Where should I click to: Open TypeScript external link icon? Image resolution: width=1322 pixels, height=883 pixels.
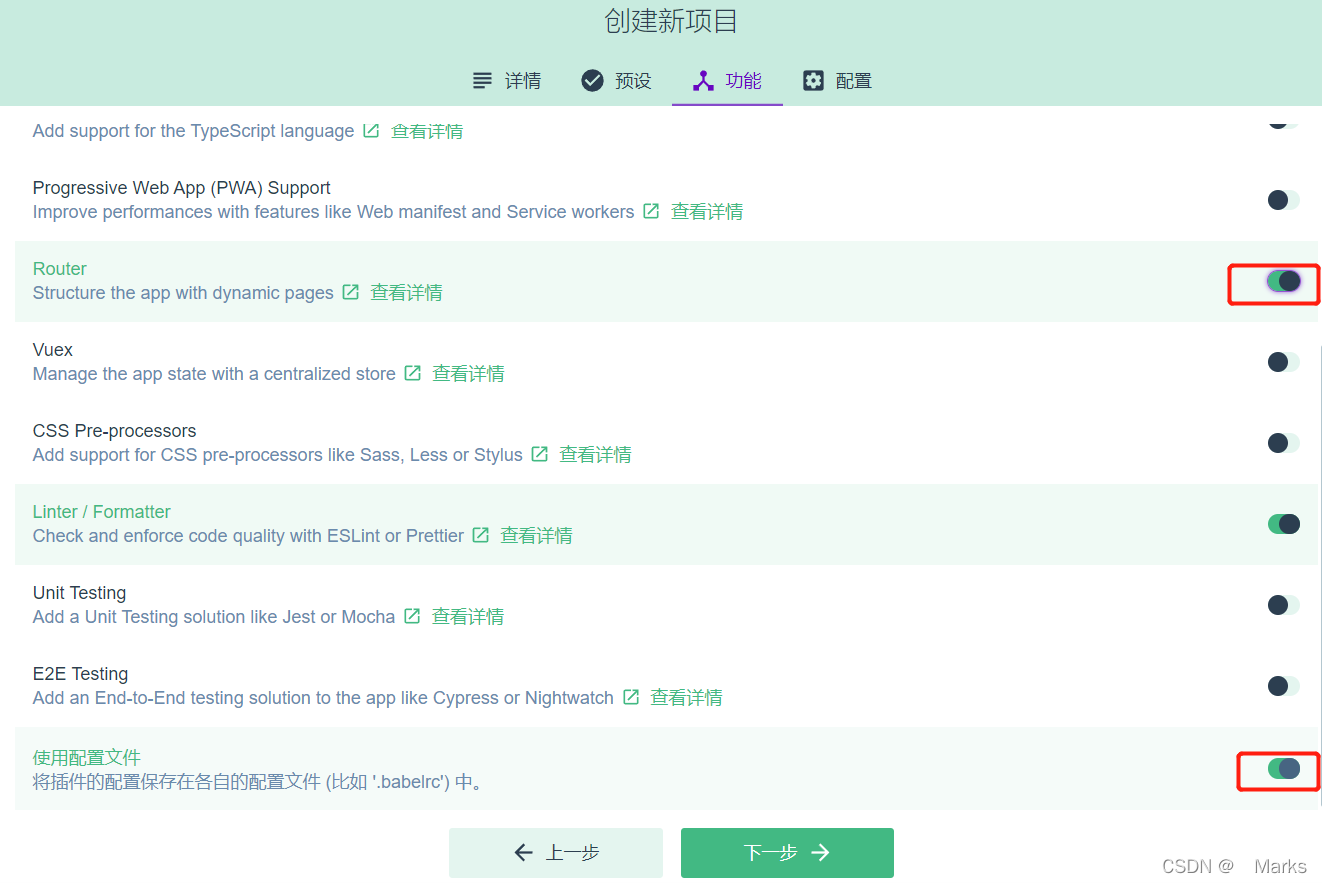(371, 131)
